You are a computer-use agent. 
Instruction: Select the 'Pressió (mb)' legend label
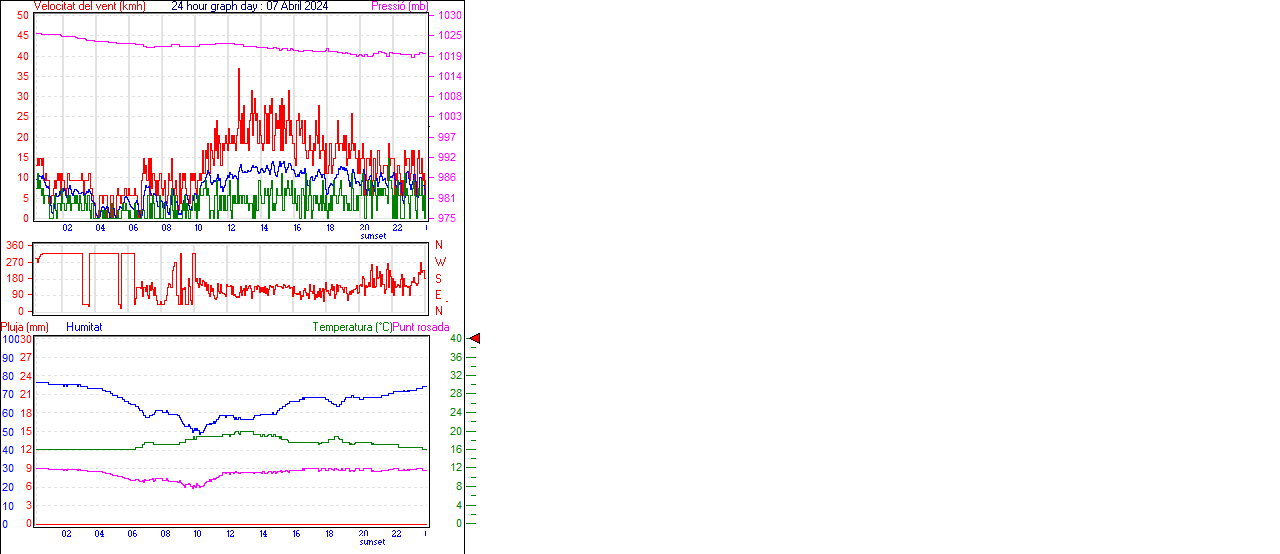coord(398,6)
